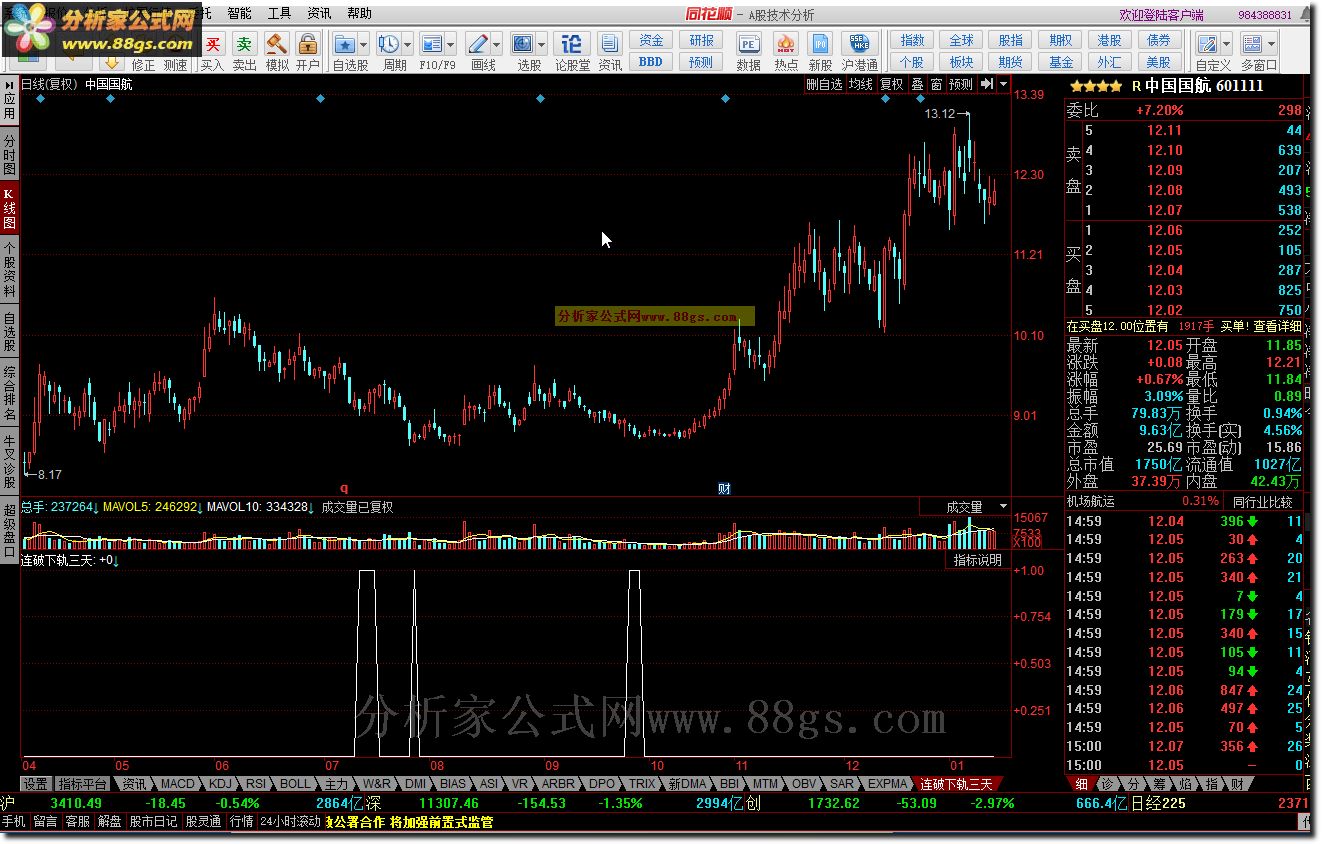Screen dimensions: 1322x844
Task: Open the 帮助 menu
Action: 359,13
